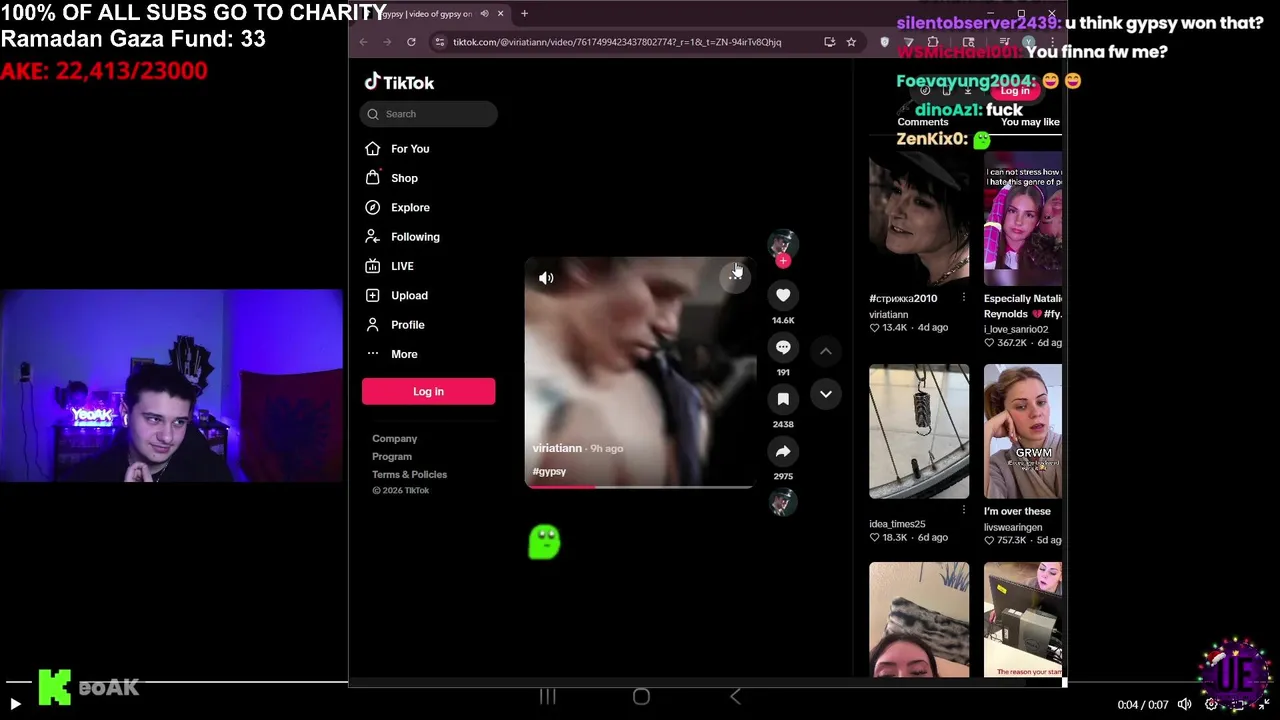Open the bicycle wheel video thumbnail
Screen dimensions: 1280x720
coord(919,431)
